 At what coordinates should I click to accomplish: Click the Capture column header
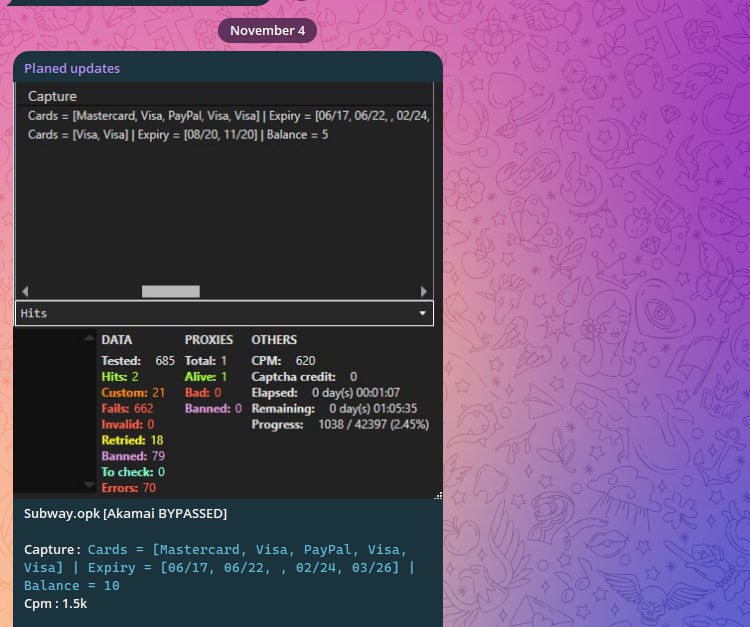pyautogui.click(x=52, y=96)
